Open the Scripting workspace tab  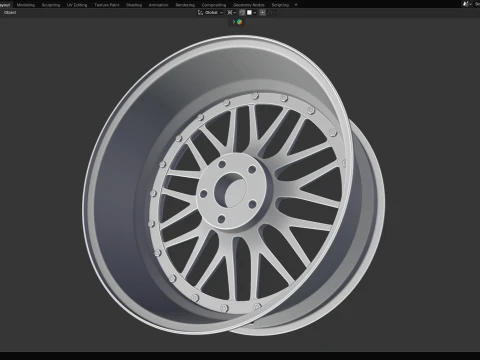(x=280, y=5)
